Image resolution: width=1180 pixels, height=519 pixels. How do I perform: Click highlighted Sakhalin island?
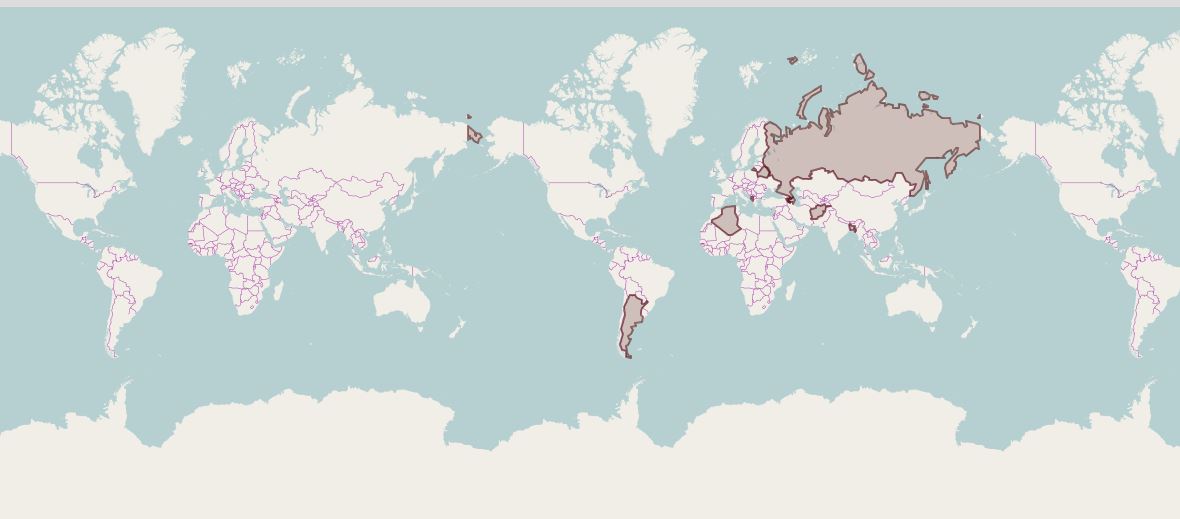coord(926,181)
